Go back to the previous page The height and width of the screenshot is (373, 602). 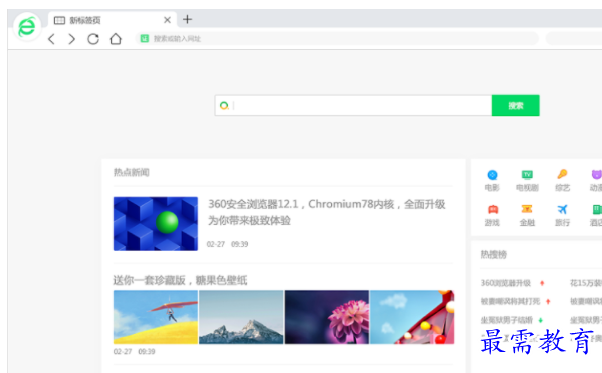(51, 39)
